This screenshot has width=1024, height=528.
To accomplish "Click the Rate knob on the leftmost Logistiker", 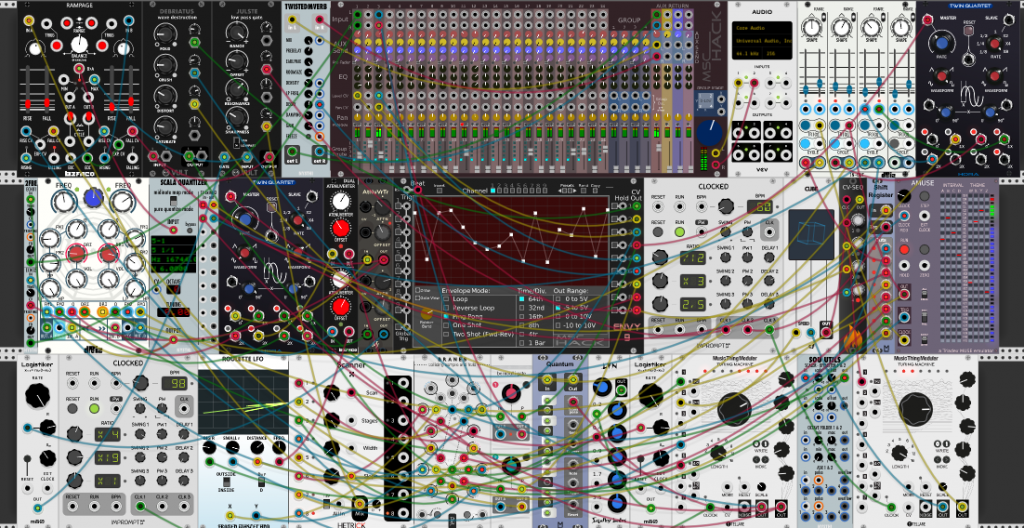I will tap(37, 396).
